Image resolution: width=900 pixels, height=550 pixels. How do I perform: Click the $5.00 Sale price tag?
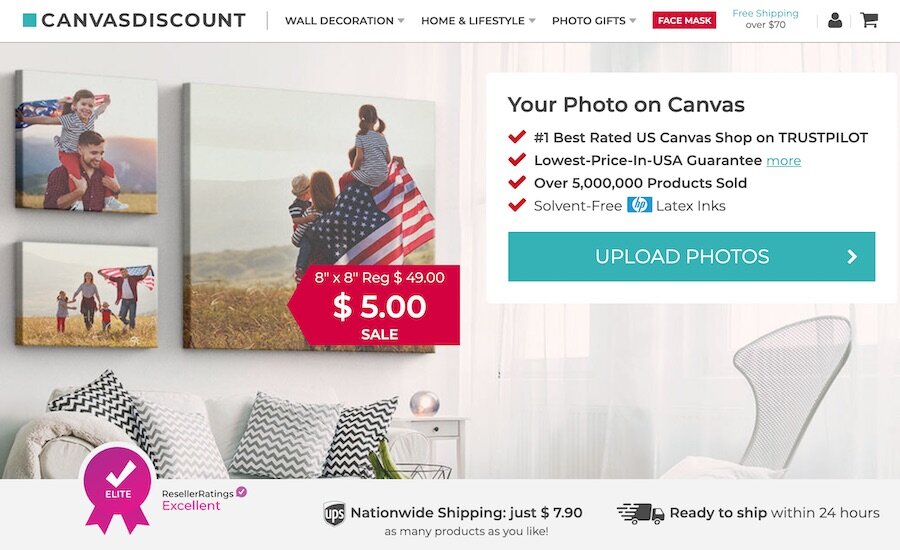coord(374,305)
